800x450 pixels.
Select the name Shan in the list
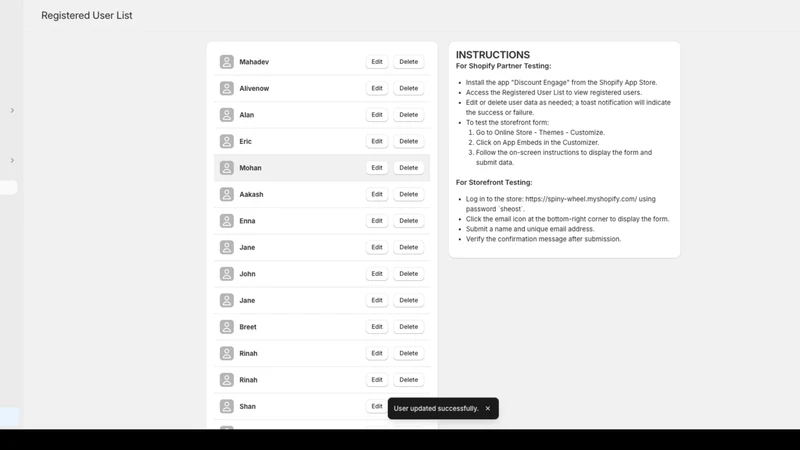click(x=247, y=407)
